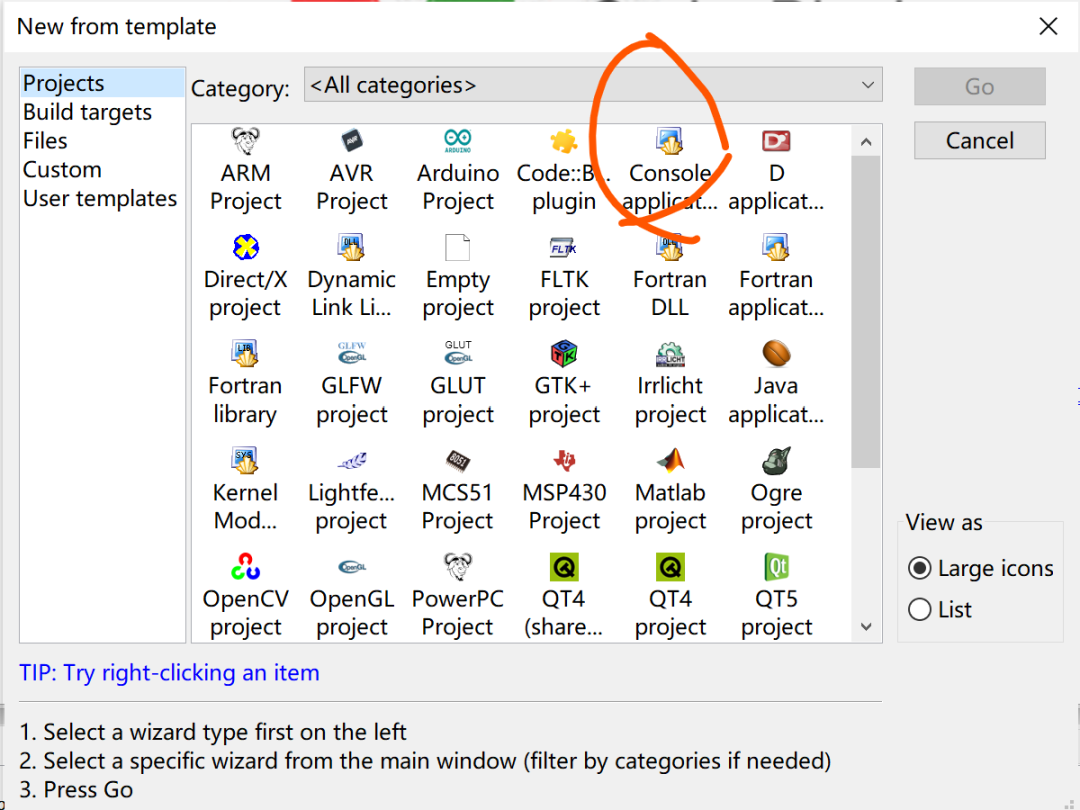Select the OpenCV project icon
1080x810 pixels.
(x=245, y=567)
